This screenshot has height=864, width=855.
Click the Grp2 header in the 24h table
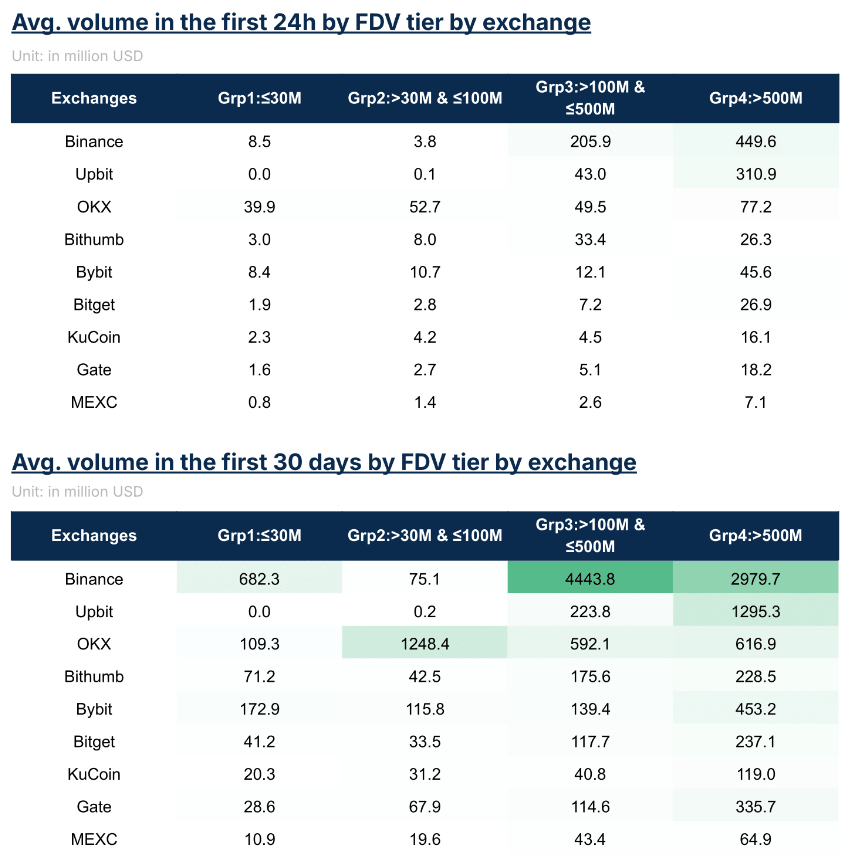425,98
